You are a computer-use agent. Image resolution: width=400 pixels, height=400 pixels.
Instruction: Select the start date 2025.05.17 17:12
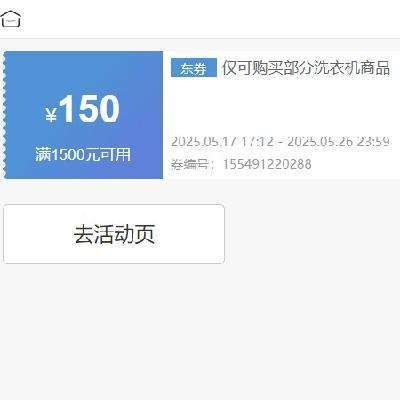click(x=222, y=142)
